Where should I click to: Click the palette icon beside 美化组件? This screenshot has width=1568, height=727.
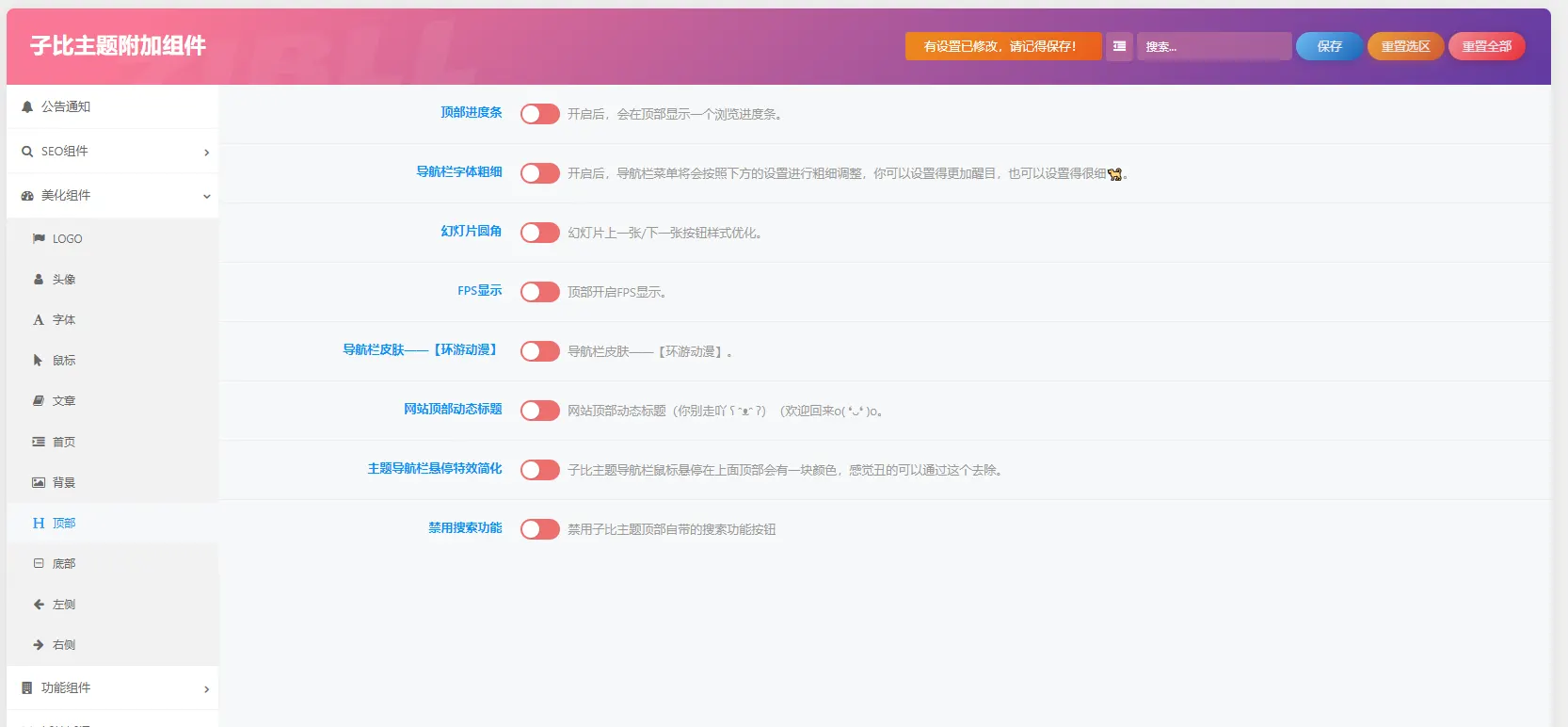click(27, 196)
